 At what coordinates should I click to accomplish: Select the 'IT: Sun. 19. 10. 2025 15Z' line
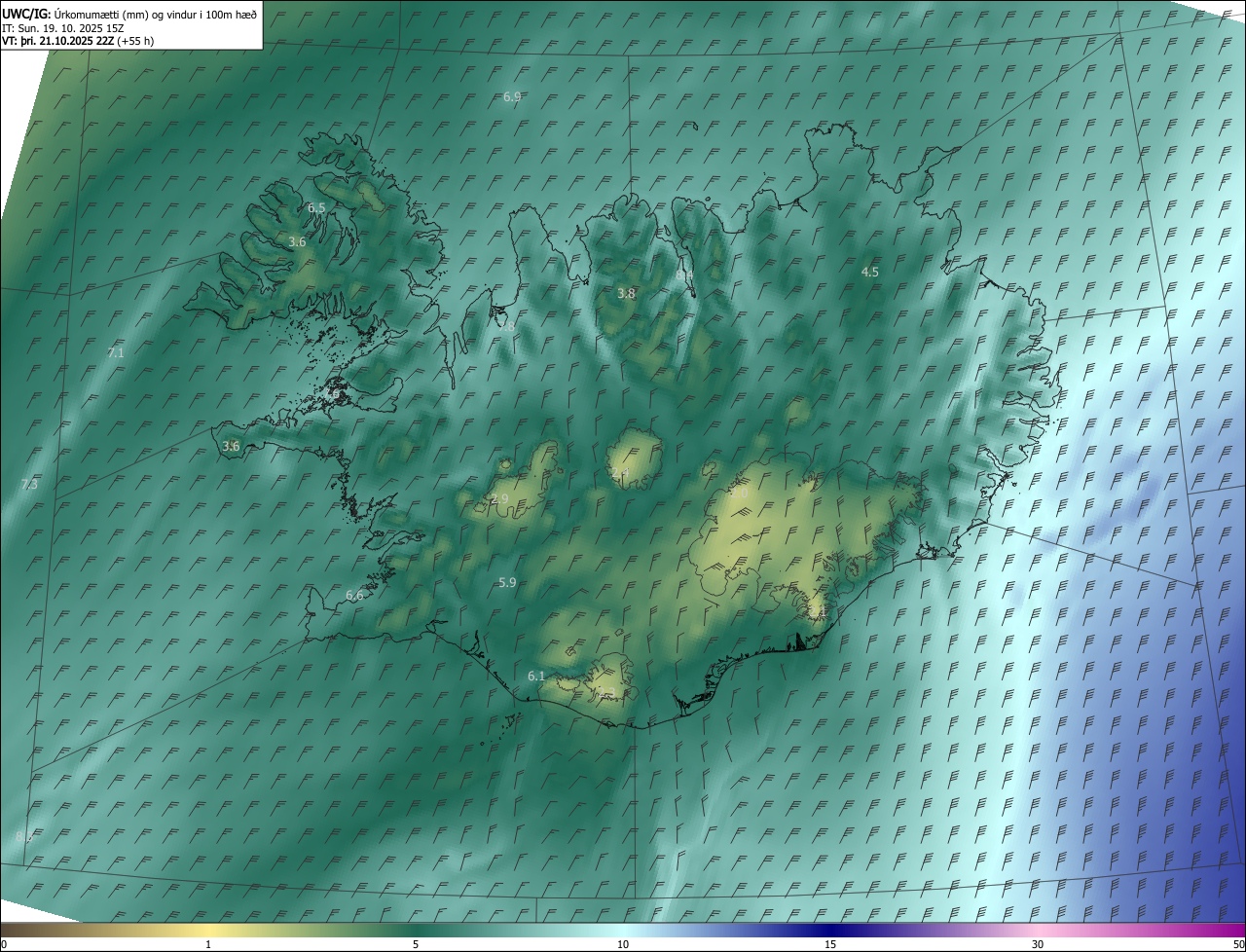pos(62,28)
